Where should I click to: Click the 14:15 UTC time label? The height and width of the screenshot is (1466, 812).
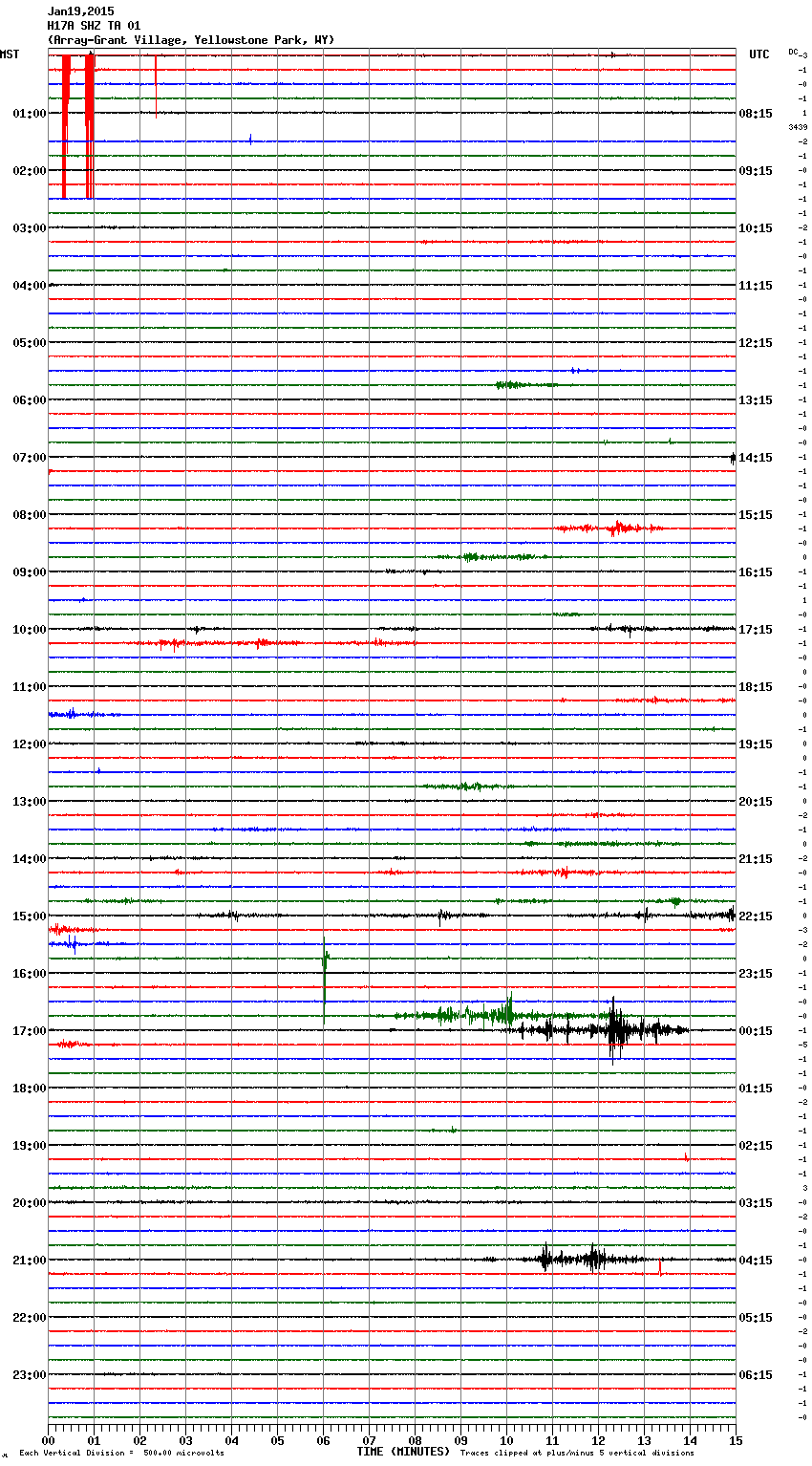[x=756, y=458]
